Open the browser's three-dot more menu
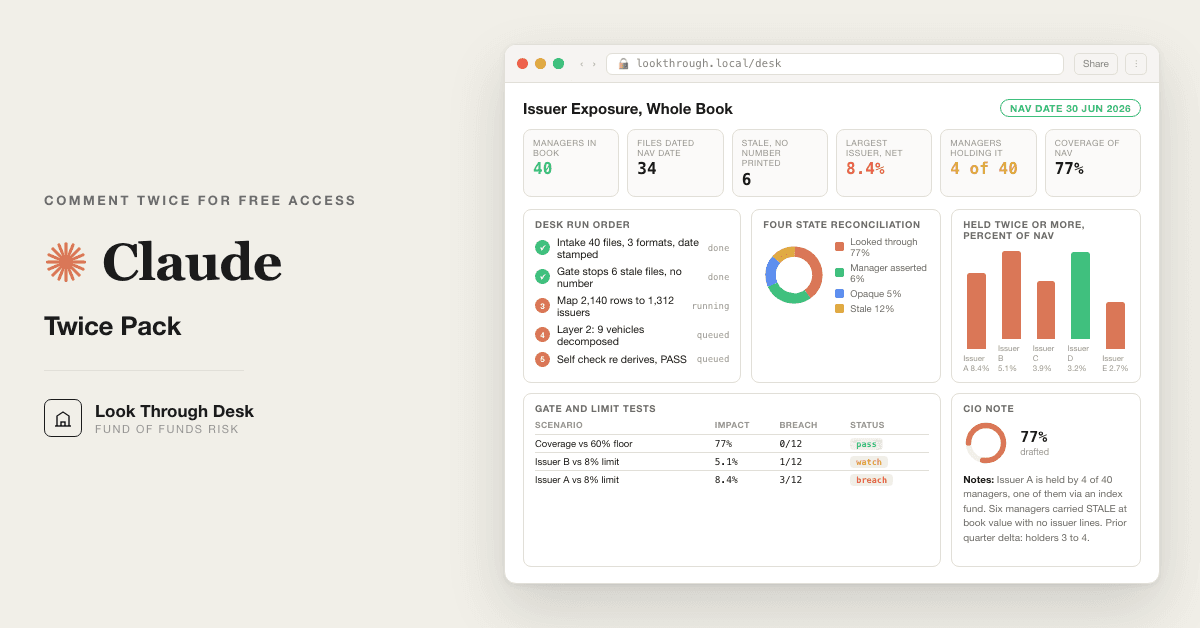Viewport: 1200px width, 628px height. click(1136, 64)
